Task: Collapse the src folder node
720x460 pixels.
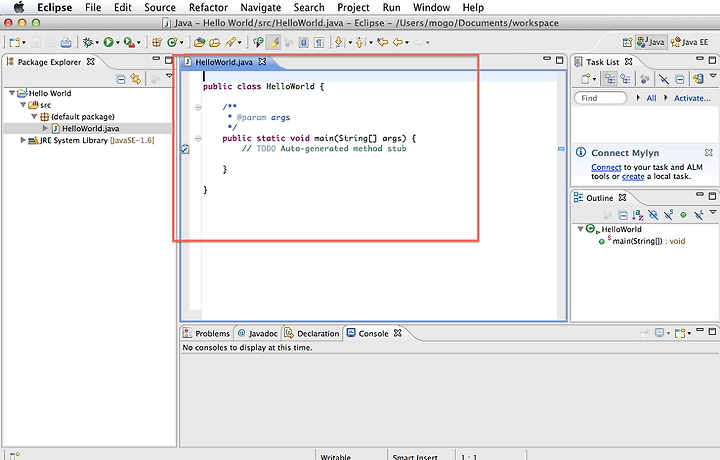Action: [x=22, y=105]
